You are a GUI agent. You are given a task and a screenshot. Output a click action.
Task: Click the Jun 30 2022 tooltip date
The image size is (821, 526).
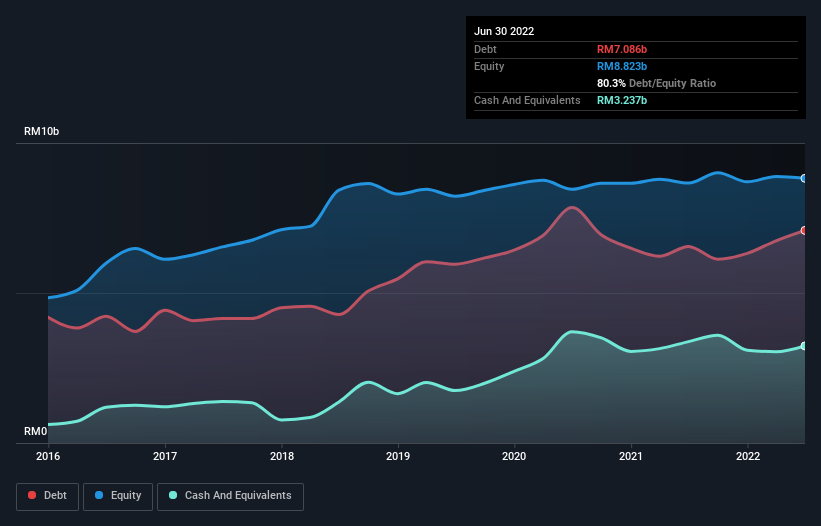(x=504, y=31)
